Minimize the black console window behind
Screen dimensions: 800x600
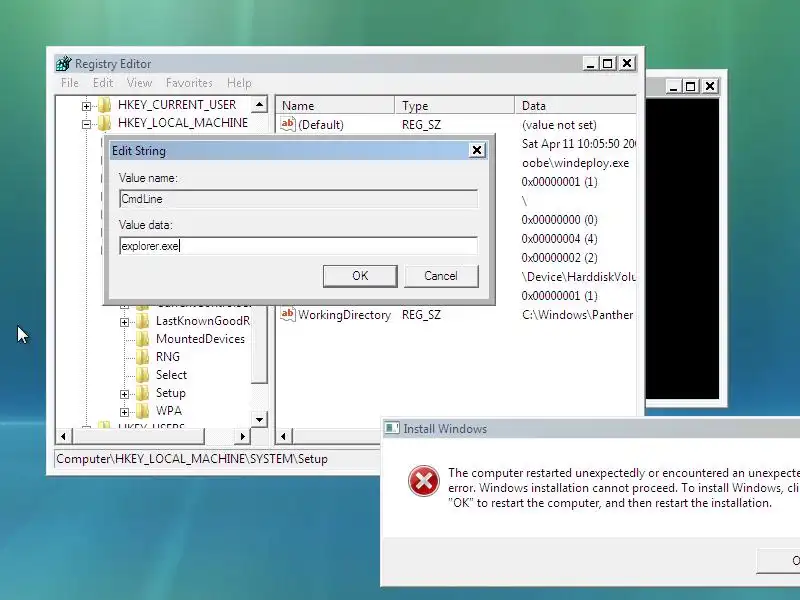click(673, 86)
